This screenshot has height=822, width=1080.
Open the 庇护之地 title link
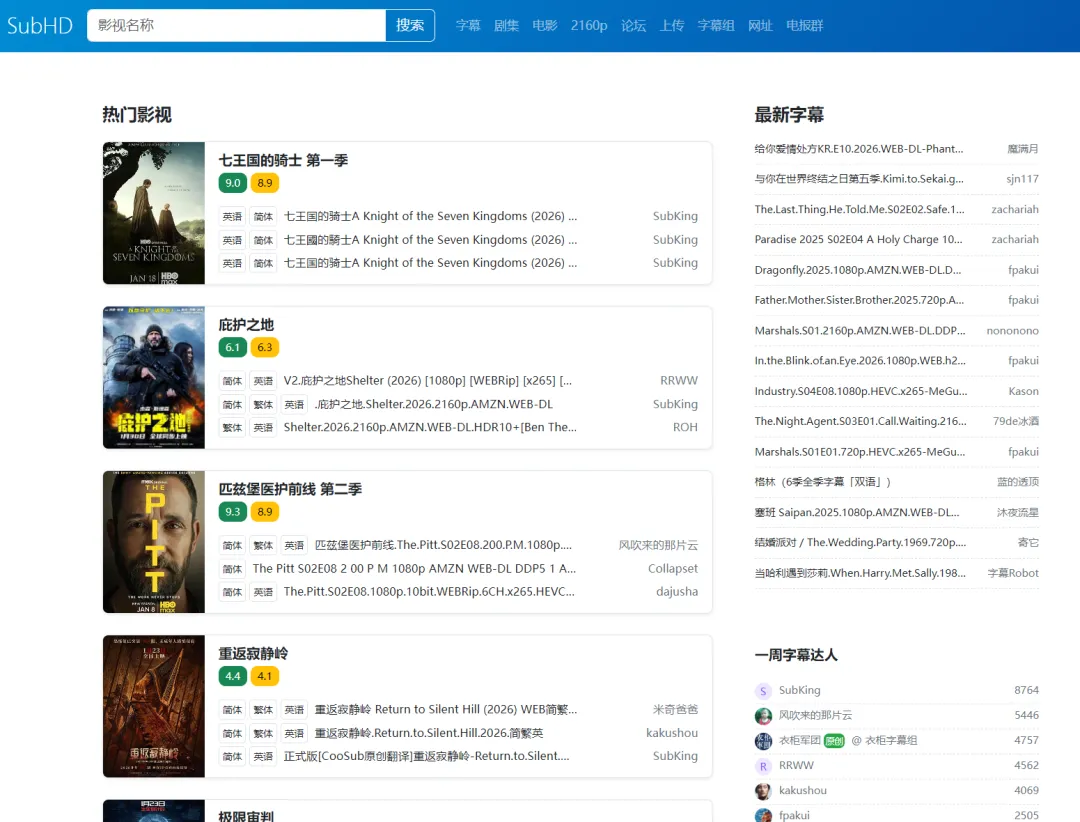[x=246, y=325]
